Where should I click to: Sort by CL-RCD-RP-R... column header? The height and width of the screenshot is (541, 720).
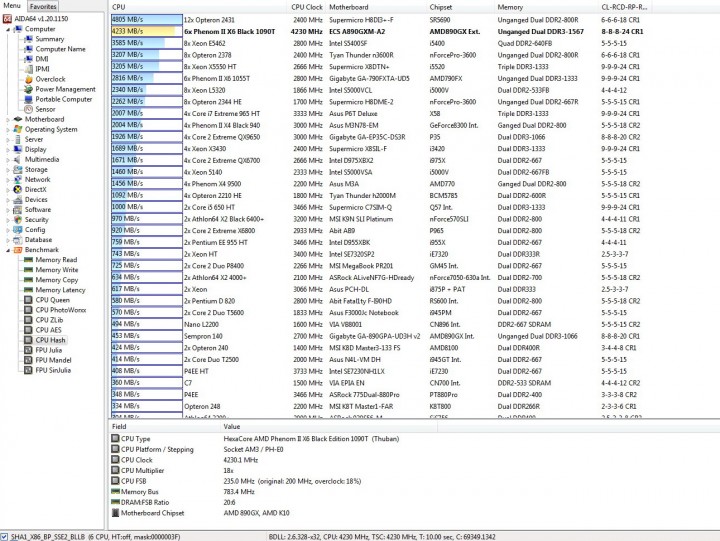pyautogui.click(x=625, y=7)
